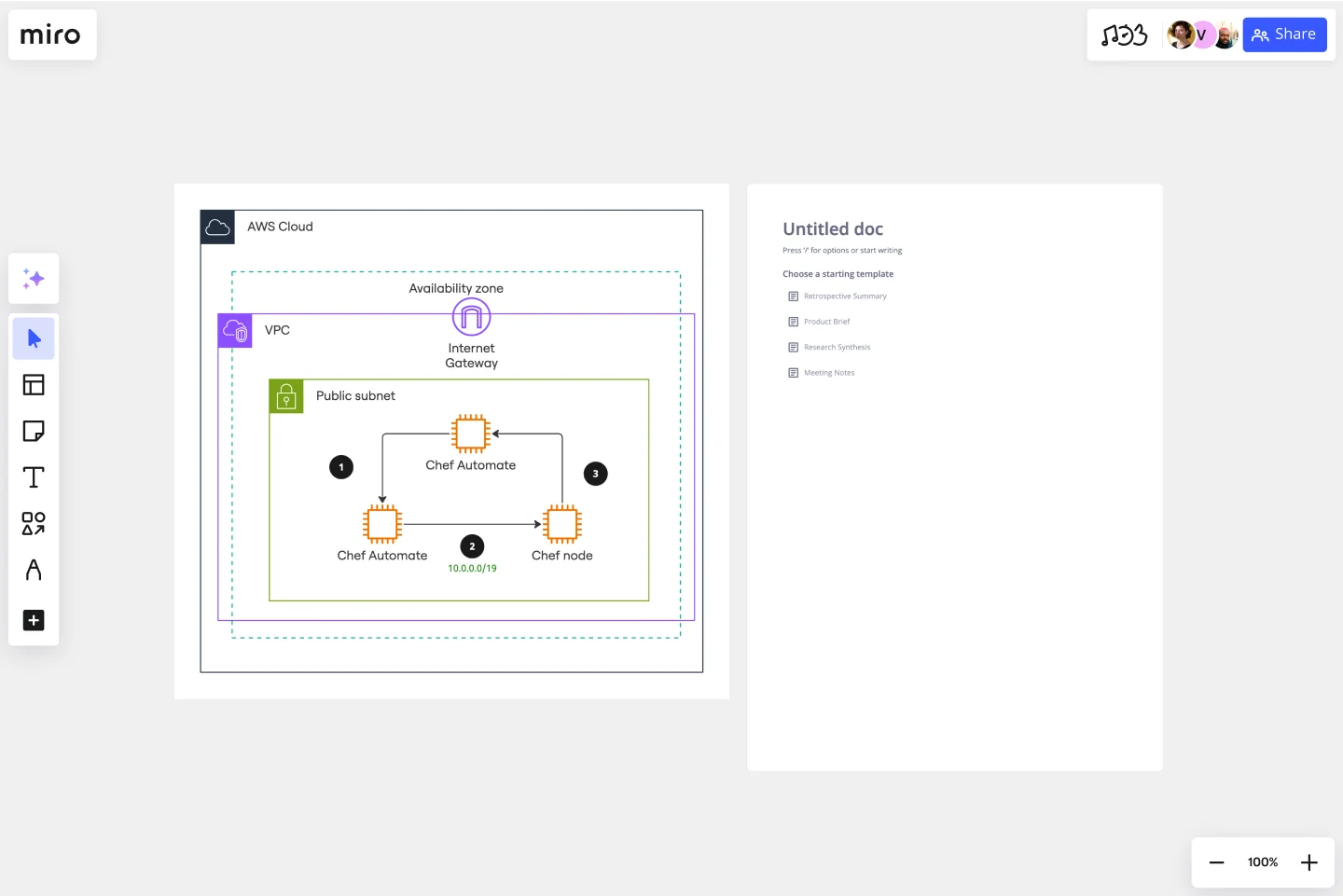
Task: Click the 10.0.0.0/19 CIDR label
Action: coord(472,569)
